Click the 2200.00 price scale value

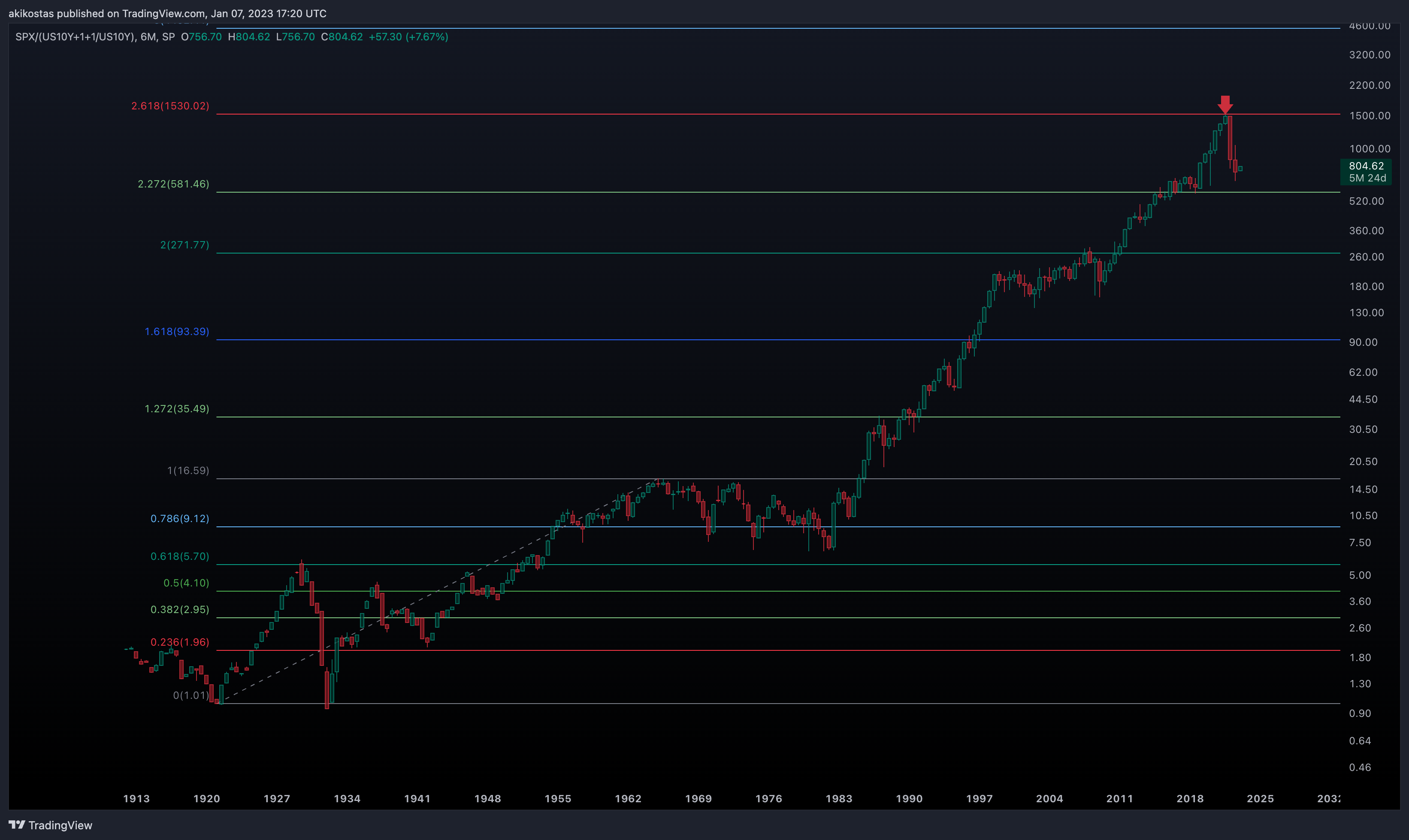[1370, 85]
